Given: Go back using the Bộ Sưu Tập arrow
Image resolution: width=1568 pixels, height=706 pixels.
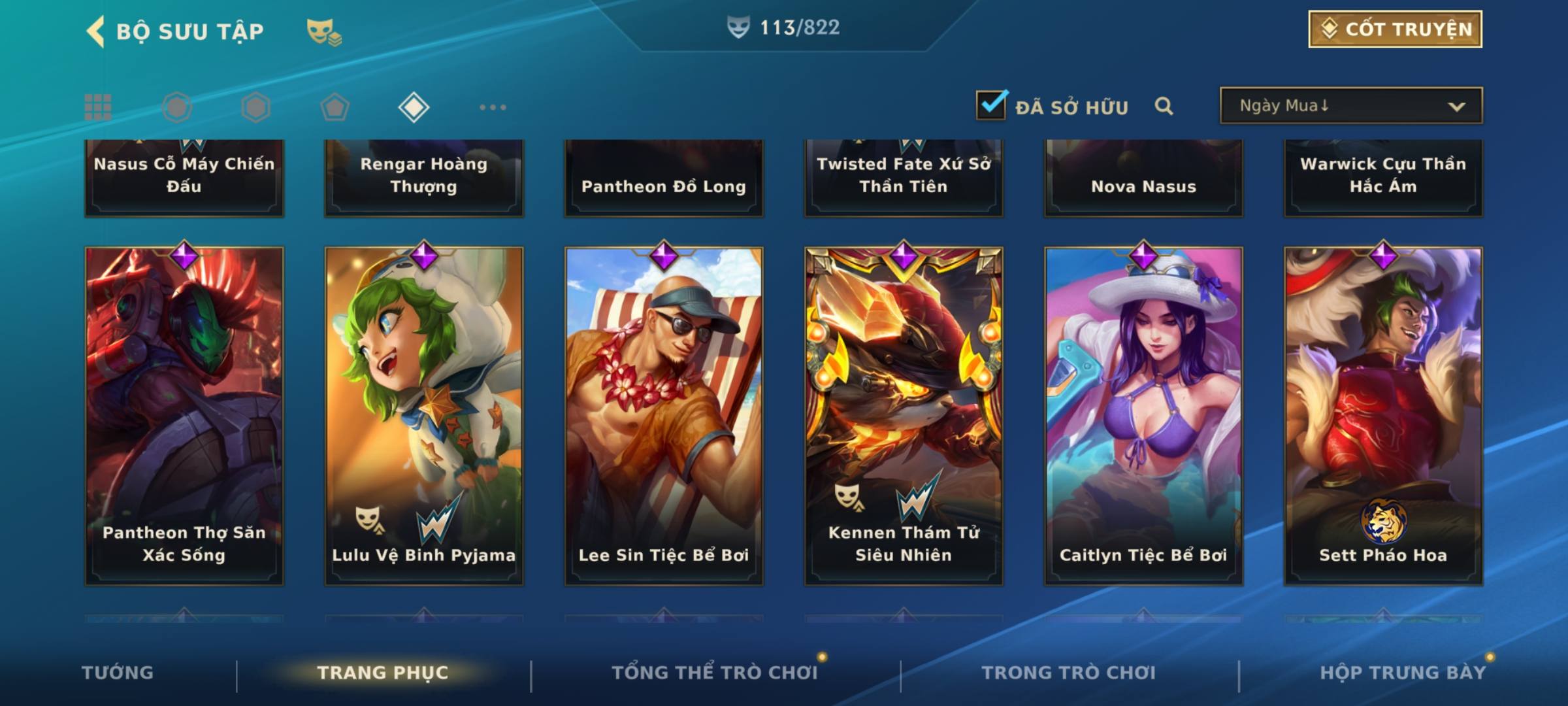Looking at the screenshot, I should point(96,31).
